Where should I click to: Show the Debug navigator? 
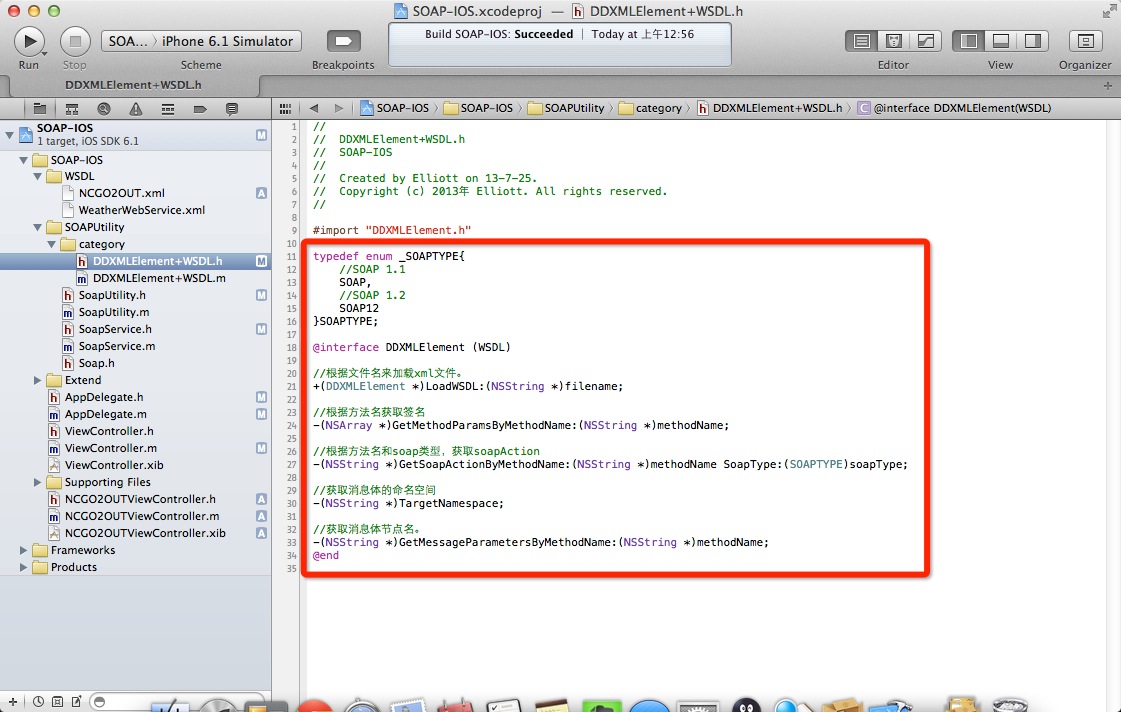tap(168, 109)
